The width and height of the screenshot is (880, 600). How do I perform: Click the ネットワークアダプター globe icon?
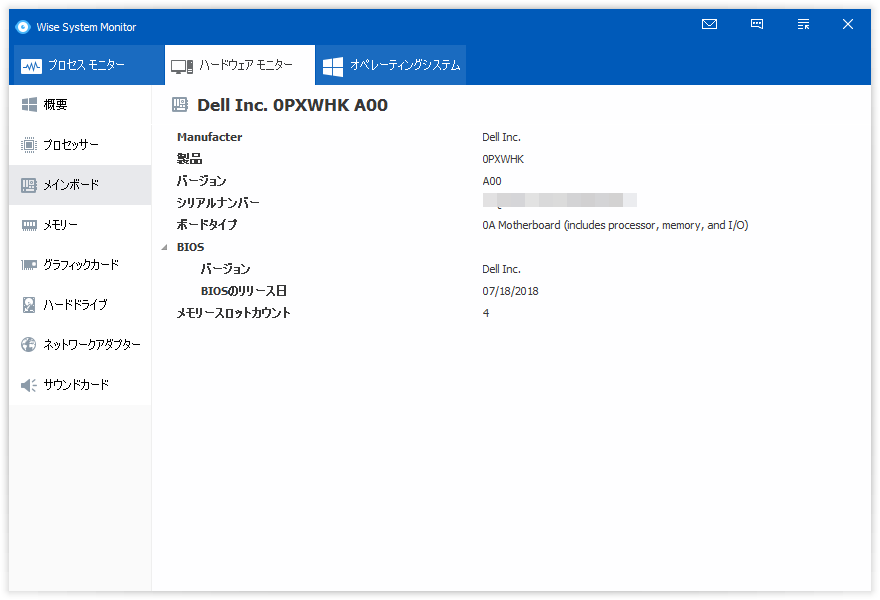(x=29, y=345)
